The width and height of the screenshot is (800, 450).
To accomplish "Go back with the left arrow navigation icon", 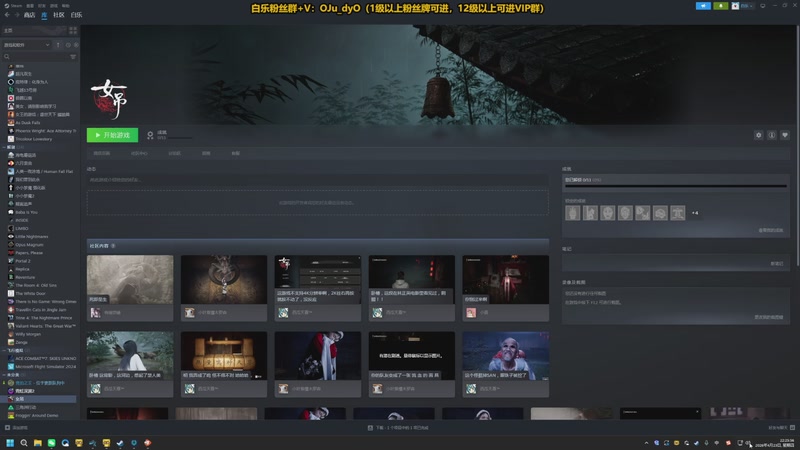I will (7, 15).
